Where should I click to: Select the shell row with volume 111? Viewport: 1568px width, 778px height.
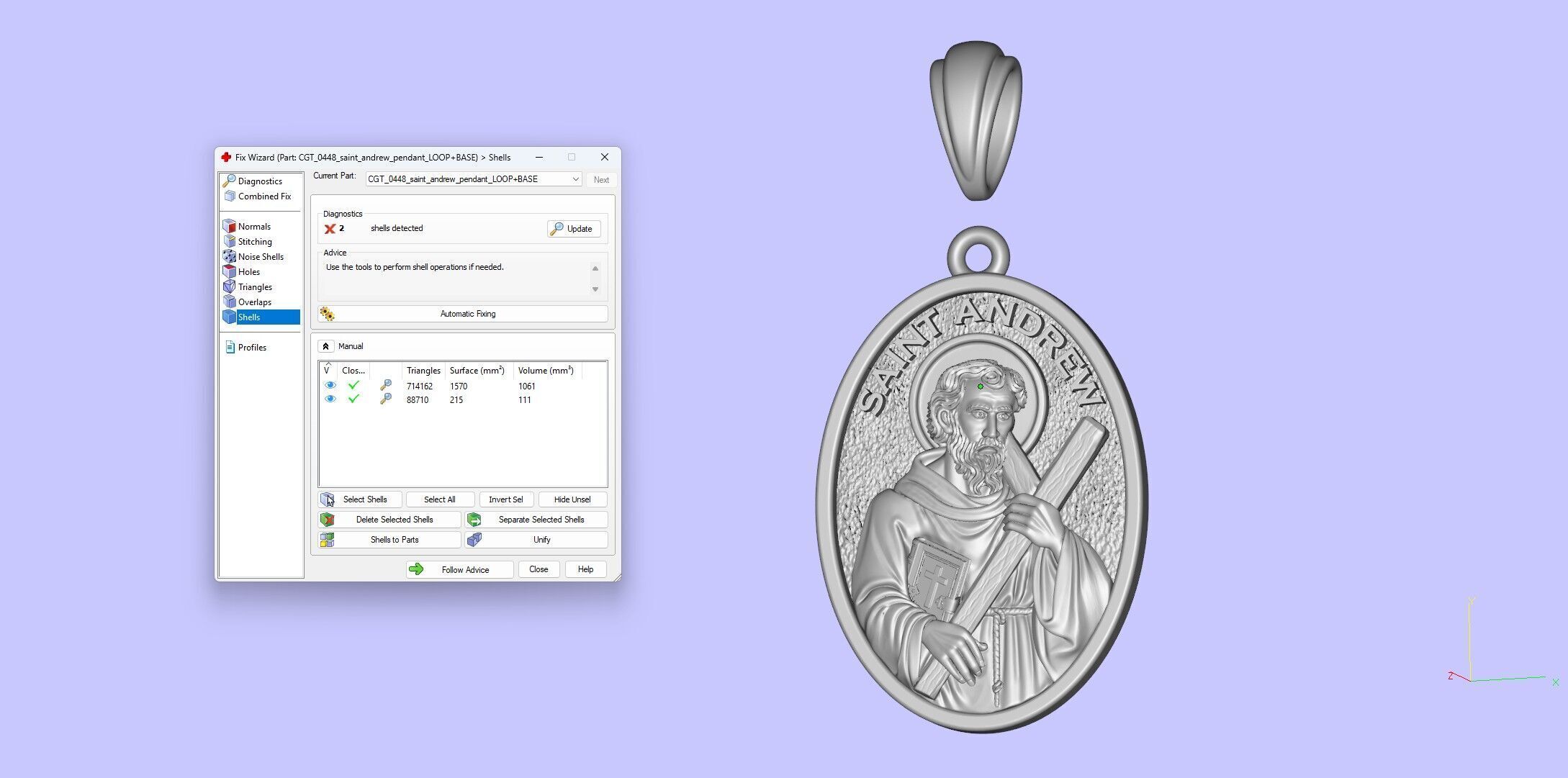[462, 399]
